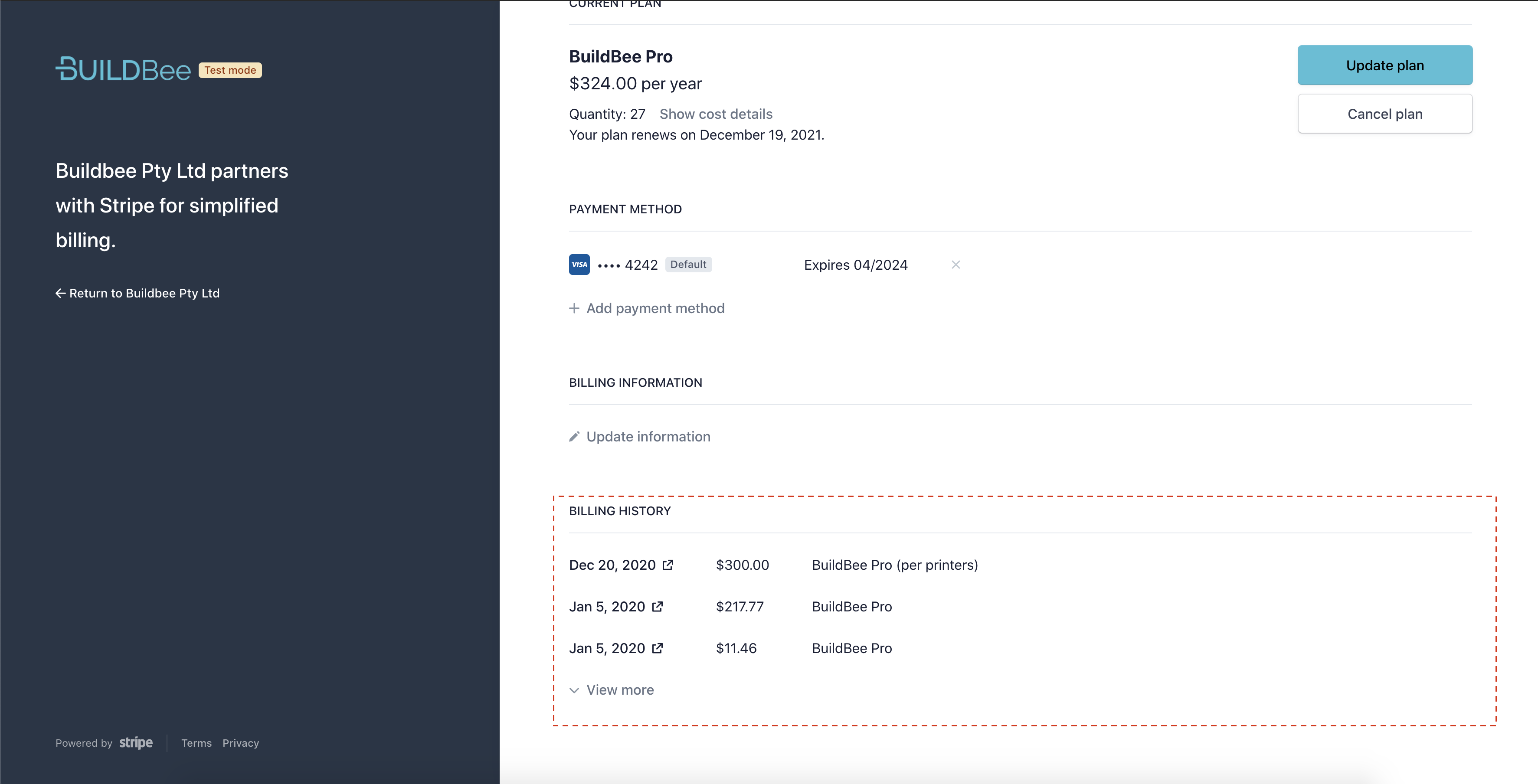Click Expires 04/2024 text
Screen dimensions: 1538x784
point(856,265)
